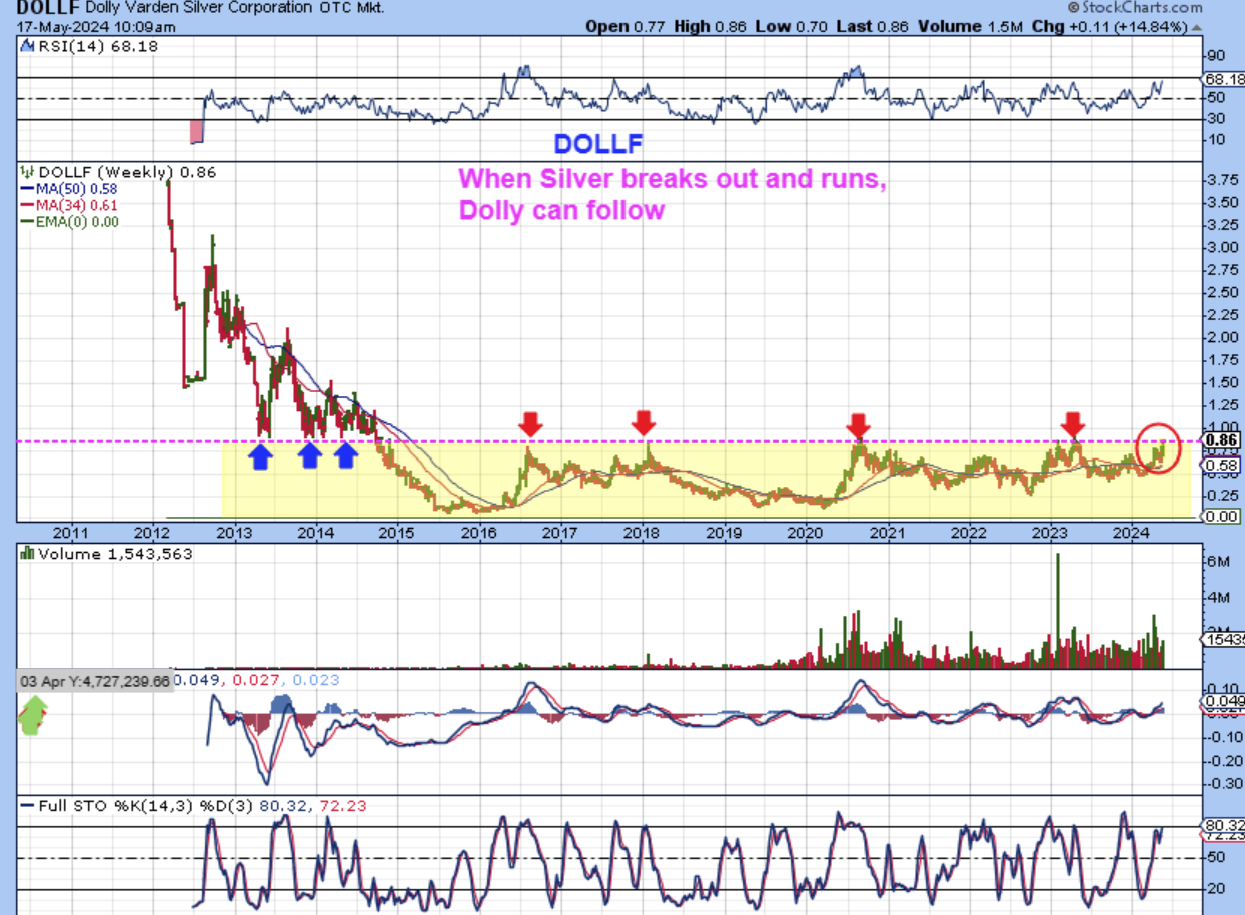Click the 1.50 price axis label

coord(1224,383)
